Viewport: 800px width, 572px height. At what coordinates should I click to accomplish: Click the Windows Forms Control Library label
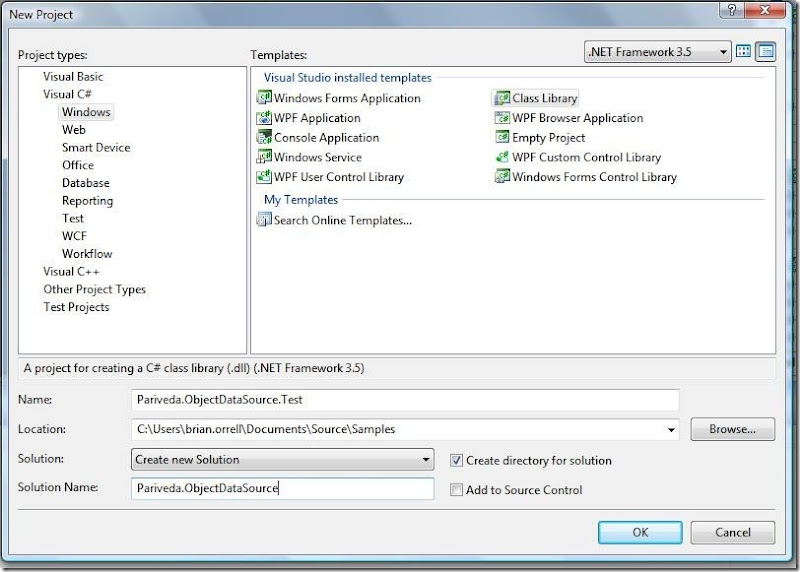(594, 177)
